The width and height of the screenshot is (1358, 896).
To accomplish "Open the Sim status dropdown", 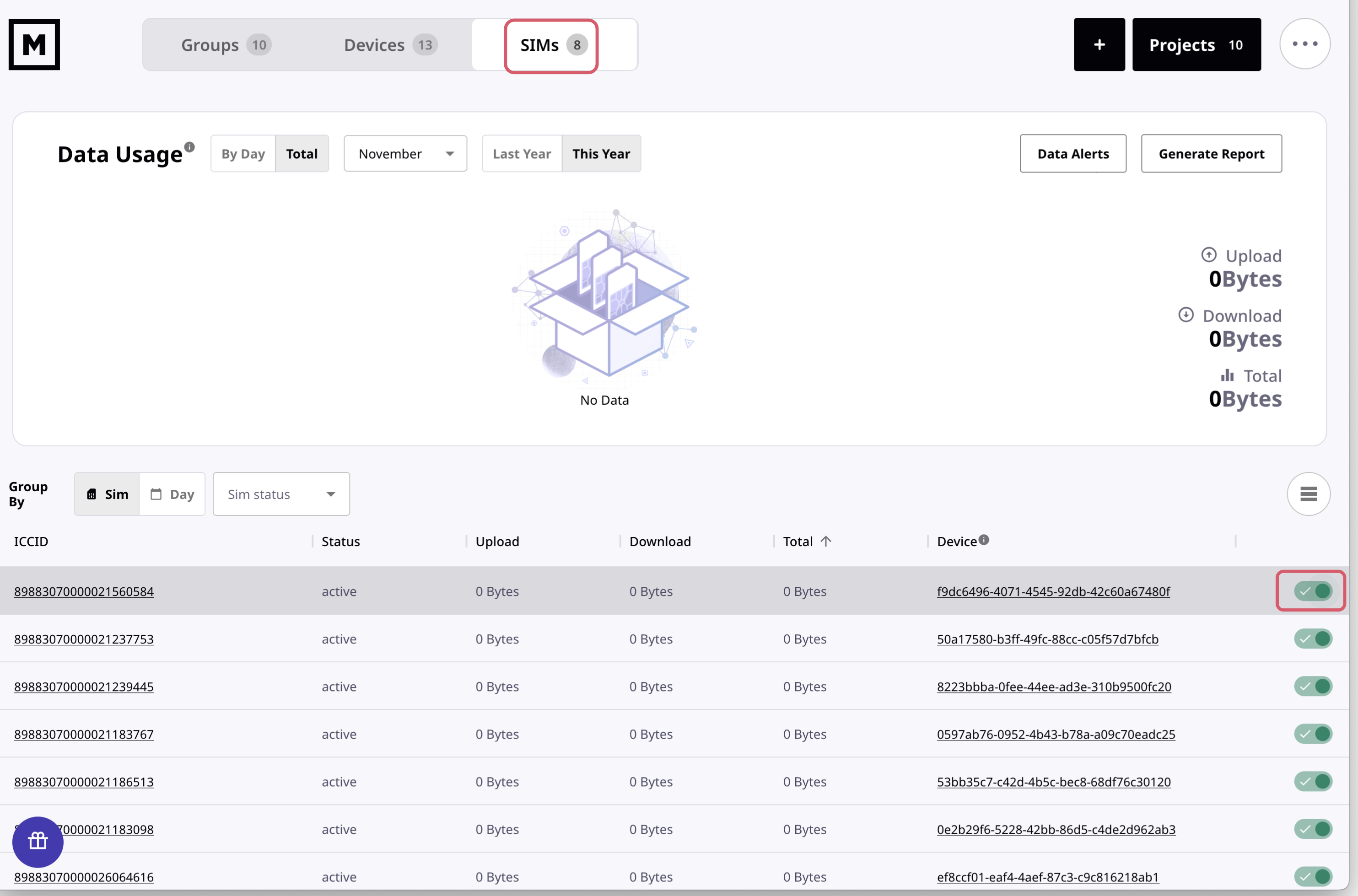I will tap(281, 494).
